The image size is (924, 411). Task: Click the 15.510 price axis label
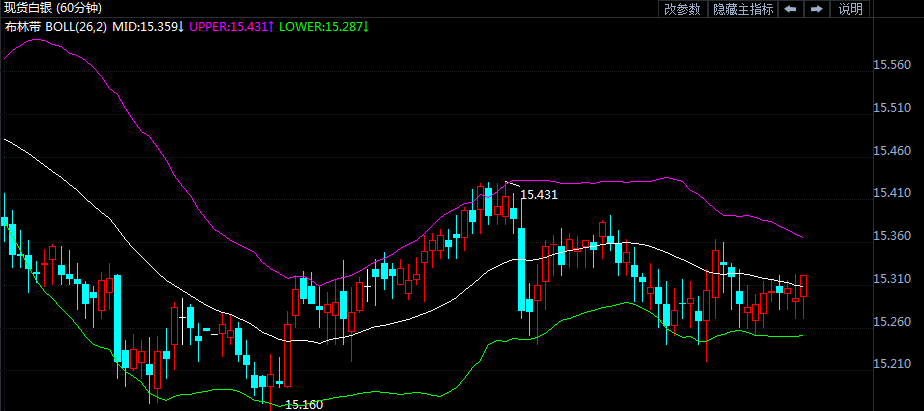tap(891, 108)
